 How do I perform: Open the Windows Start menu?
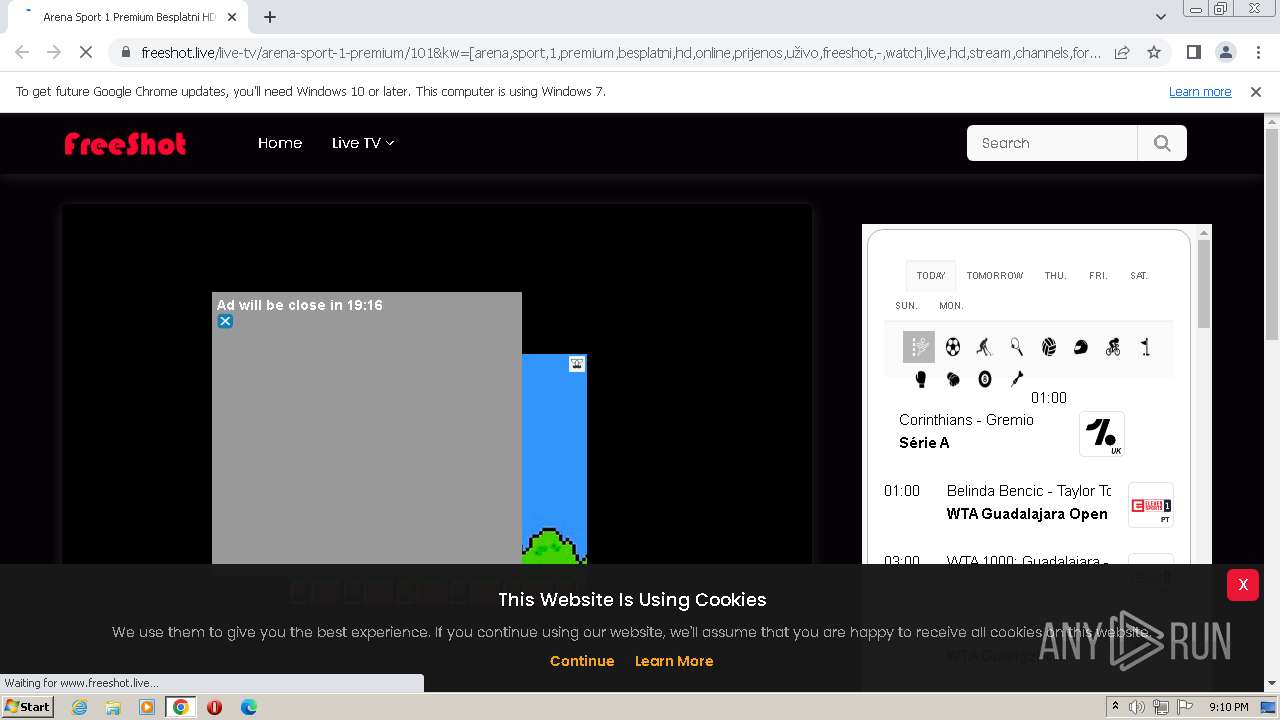coord(27,706)
